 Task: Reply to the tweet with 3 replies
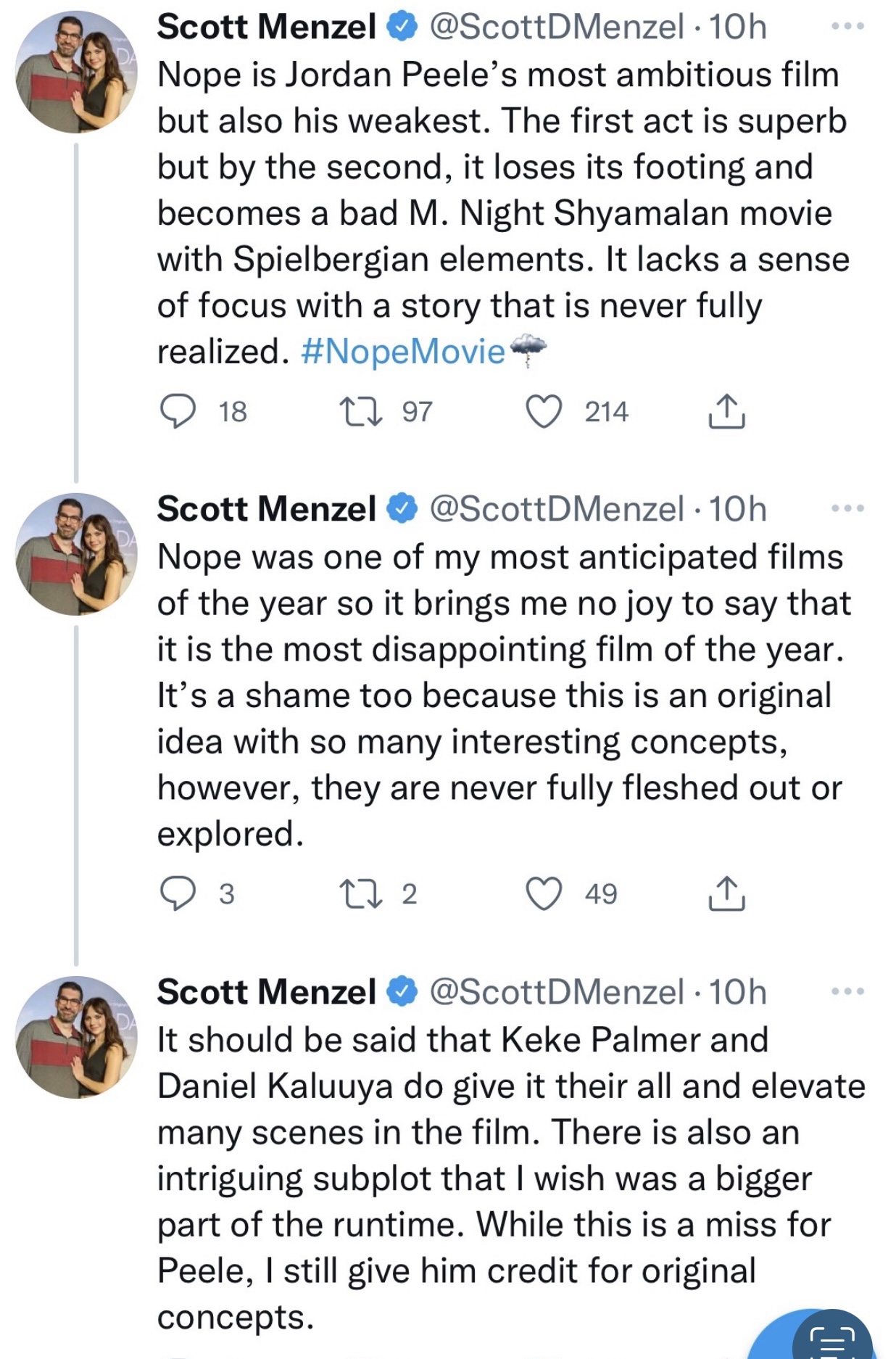[178, 893]
